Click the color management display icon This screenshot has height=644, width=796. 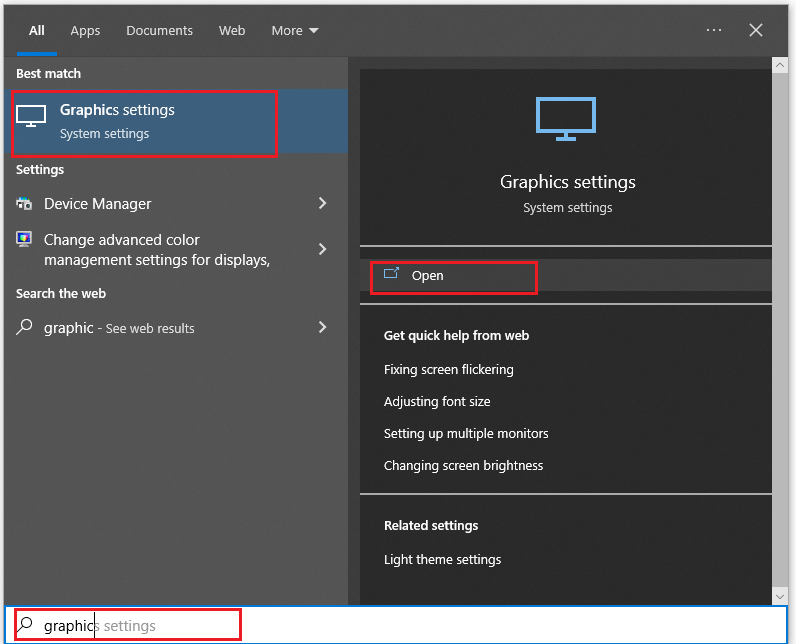click(x=24, y=239)
